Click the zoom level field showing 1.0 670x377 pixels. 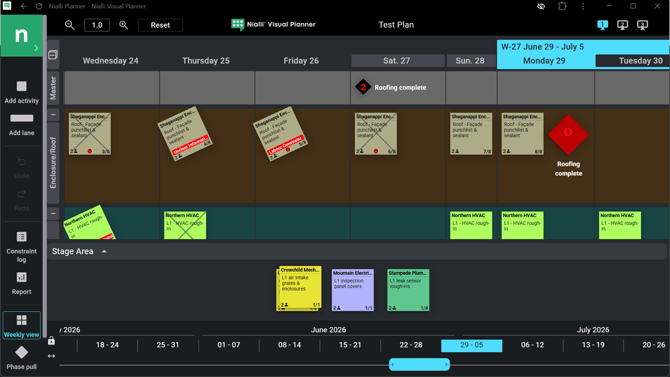point(97,25)
